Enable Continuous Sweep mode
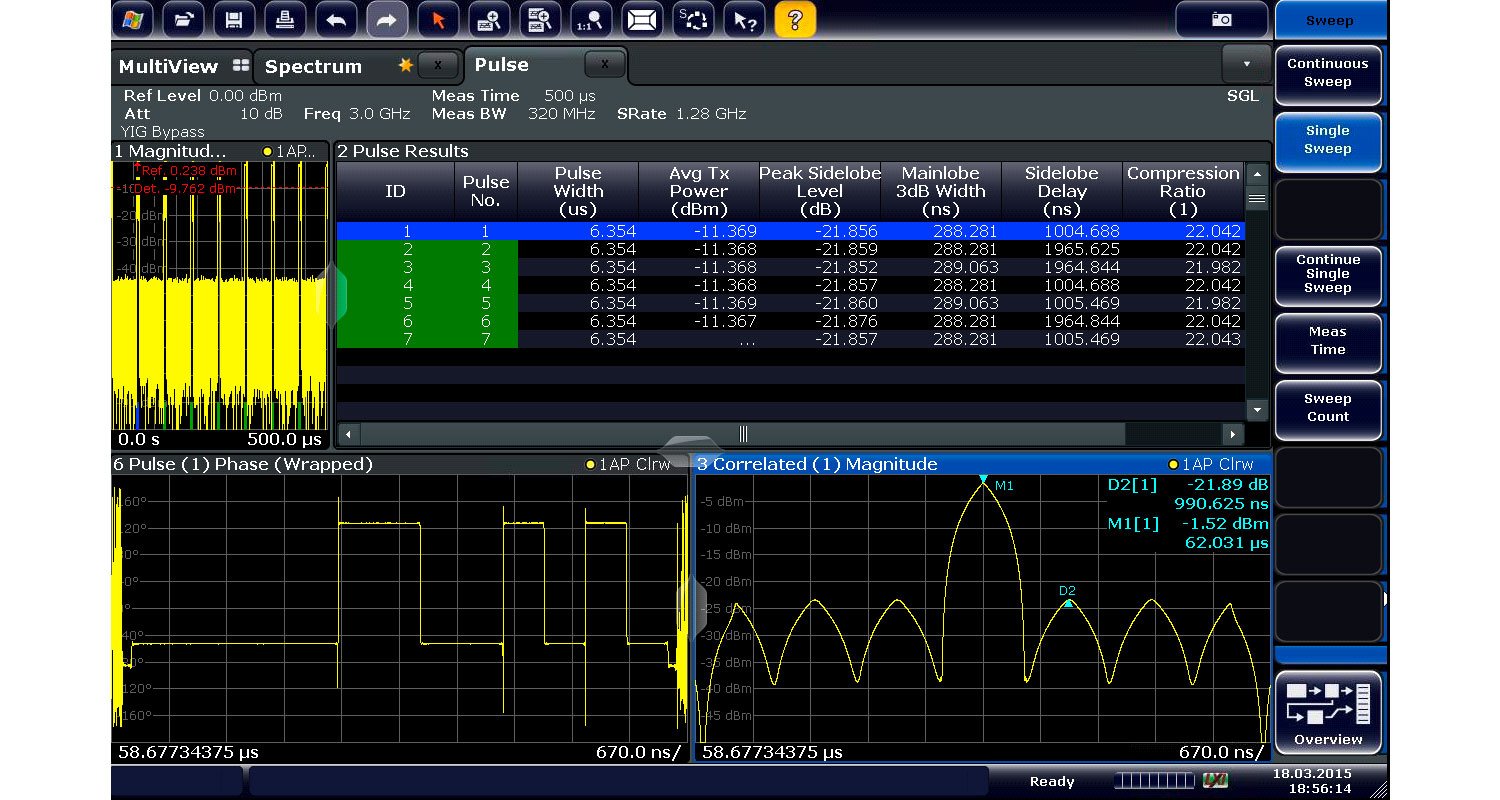1500x800 pixels. point(1327,73)
